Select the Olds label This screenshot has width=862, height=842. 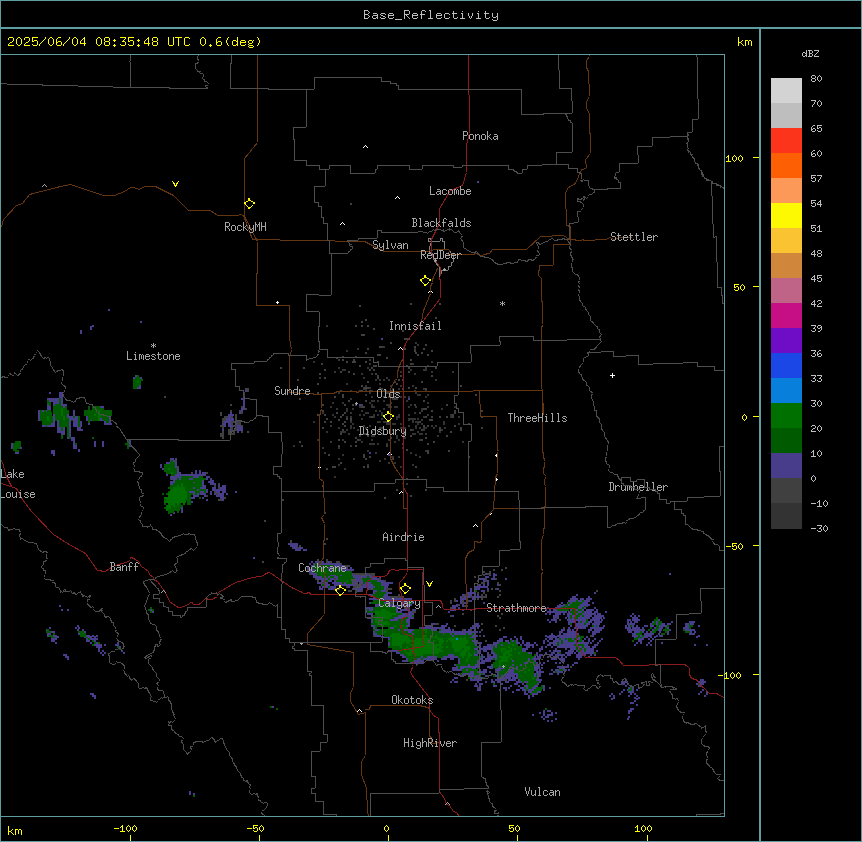coord(388,394)
